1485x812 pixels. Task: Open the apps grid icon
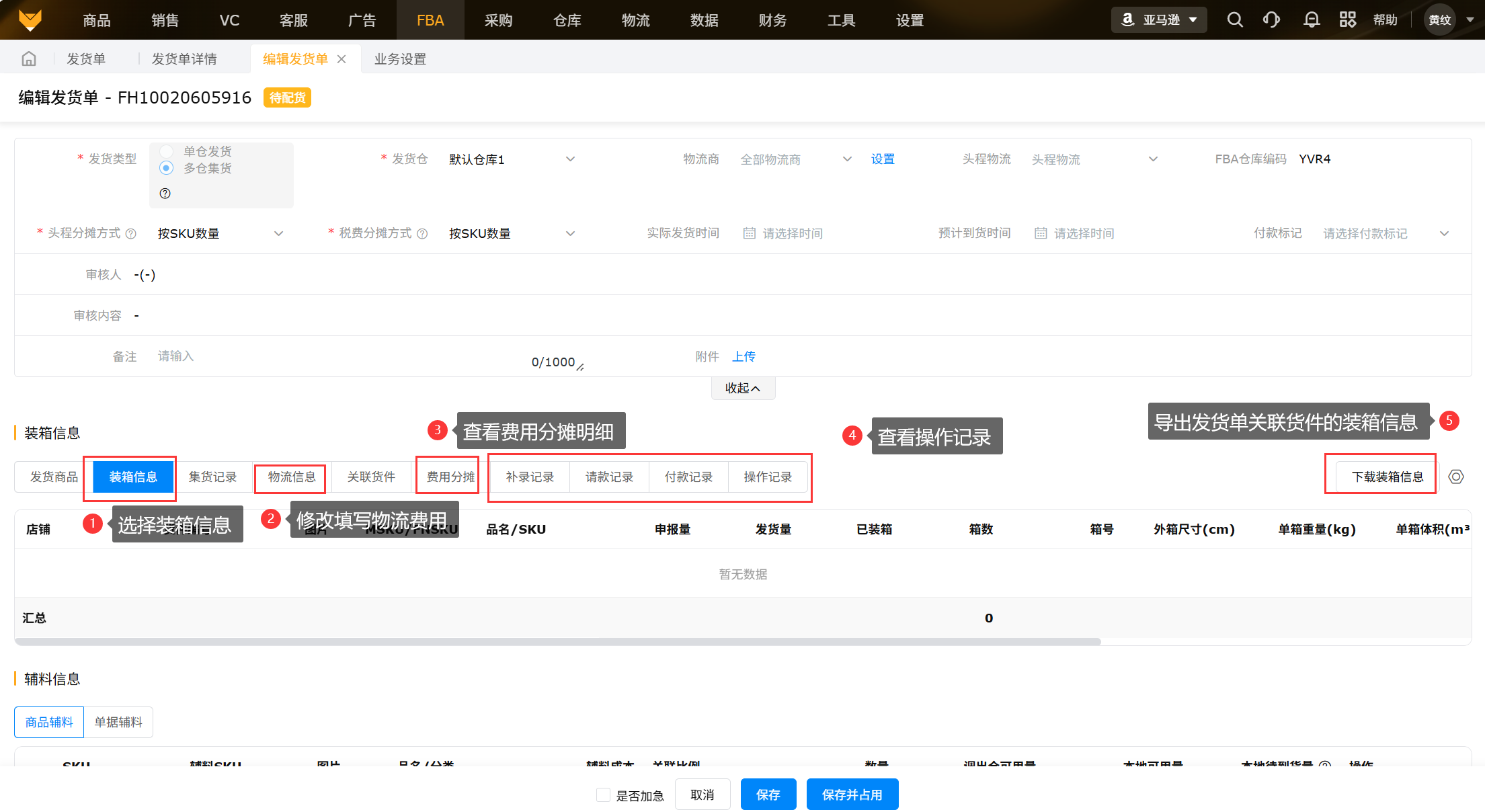pyautogui.click(x=1347, y=19)
